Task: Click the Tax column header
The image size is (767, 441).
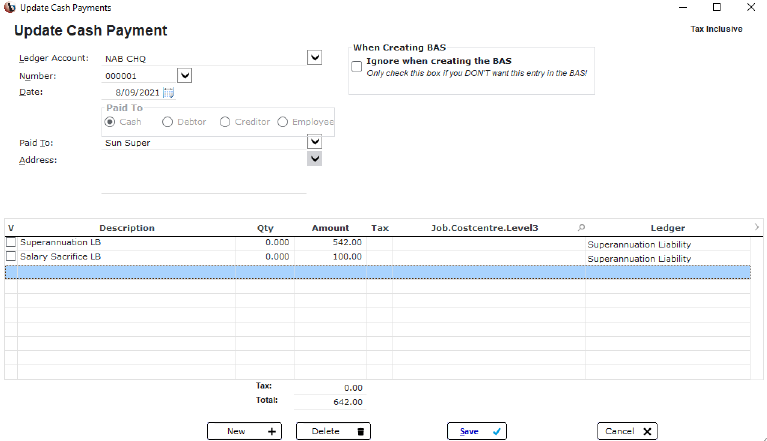Action: click(380, 228)
